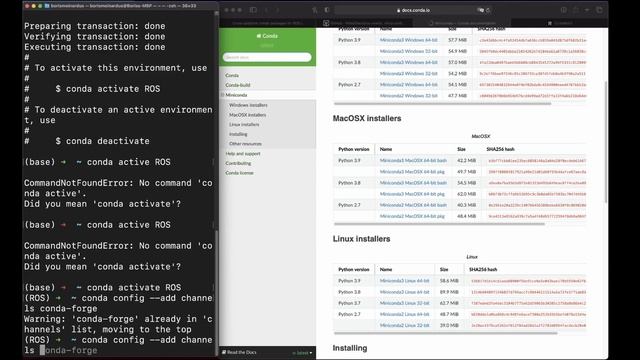Switch to the last Safari tab

[559, 23]
